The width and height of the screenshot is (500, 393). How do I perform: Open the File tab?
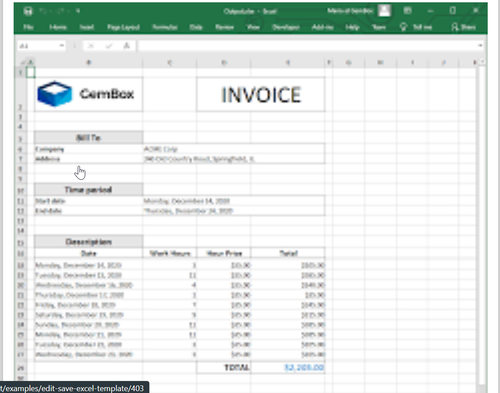(x=28, y=27)
